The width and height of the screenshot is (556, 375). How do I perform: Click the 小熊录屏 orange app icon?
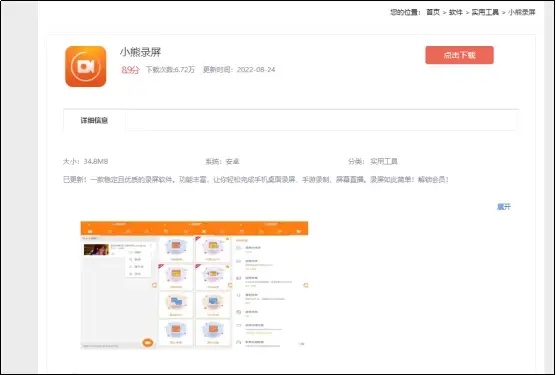(85, 66)
